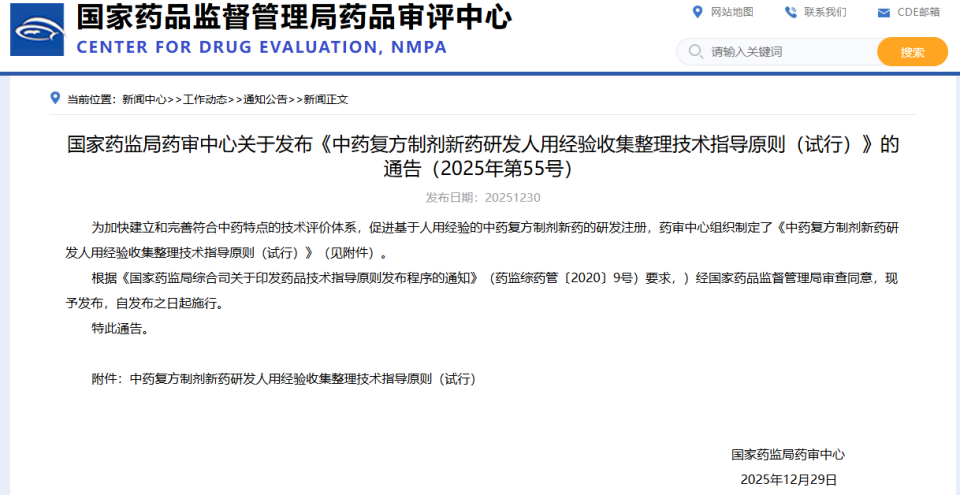Open the 网站地图 link

pos(732,12)
